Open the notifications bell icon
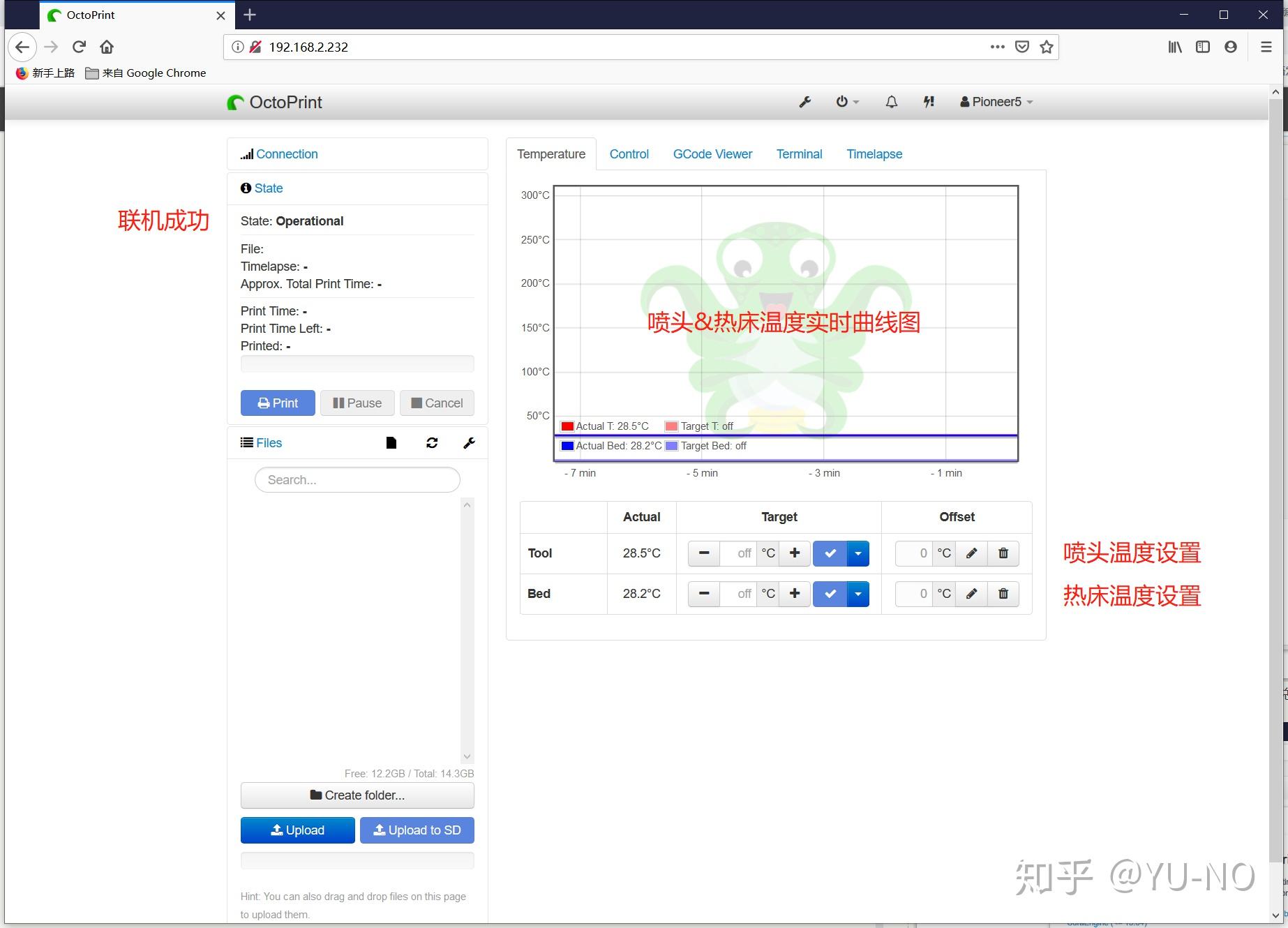This screenshot has width=1288, height=928. tap(890, 102)
